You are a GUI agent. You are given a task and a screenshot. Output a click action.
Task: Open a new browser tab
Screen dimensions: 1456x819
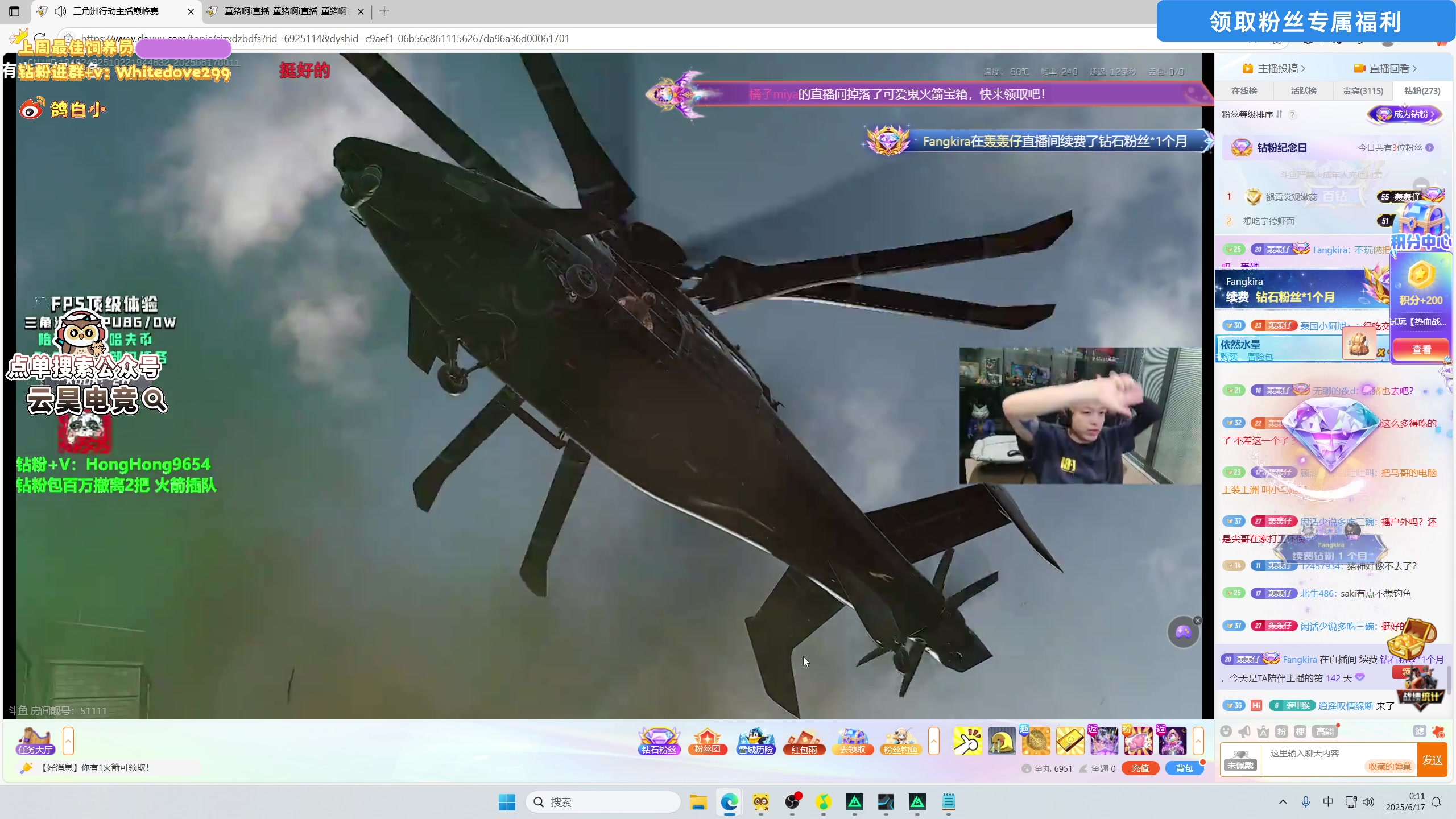(x=384, y=11)
